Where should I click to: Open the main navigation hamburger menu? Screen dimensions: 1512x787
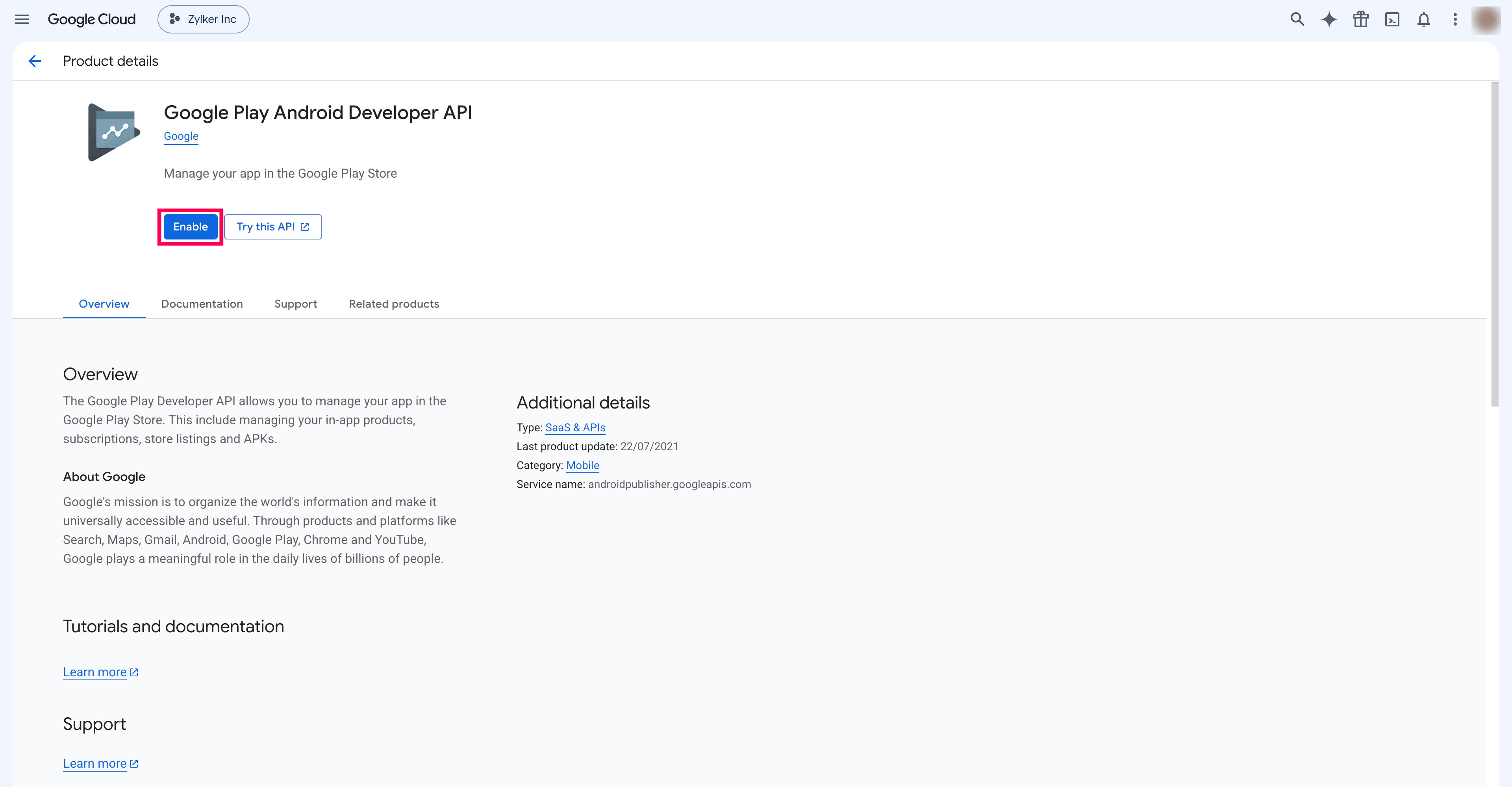[x=22, y=19]
